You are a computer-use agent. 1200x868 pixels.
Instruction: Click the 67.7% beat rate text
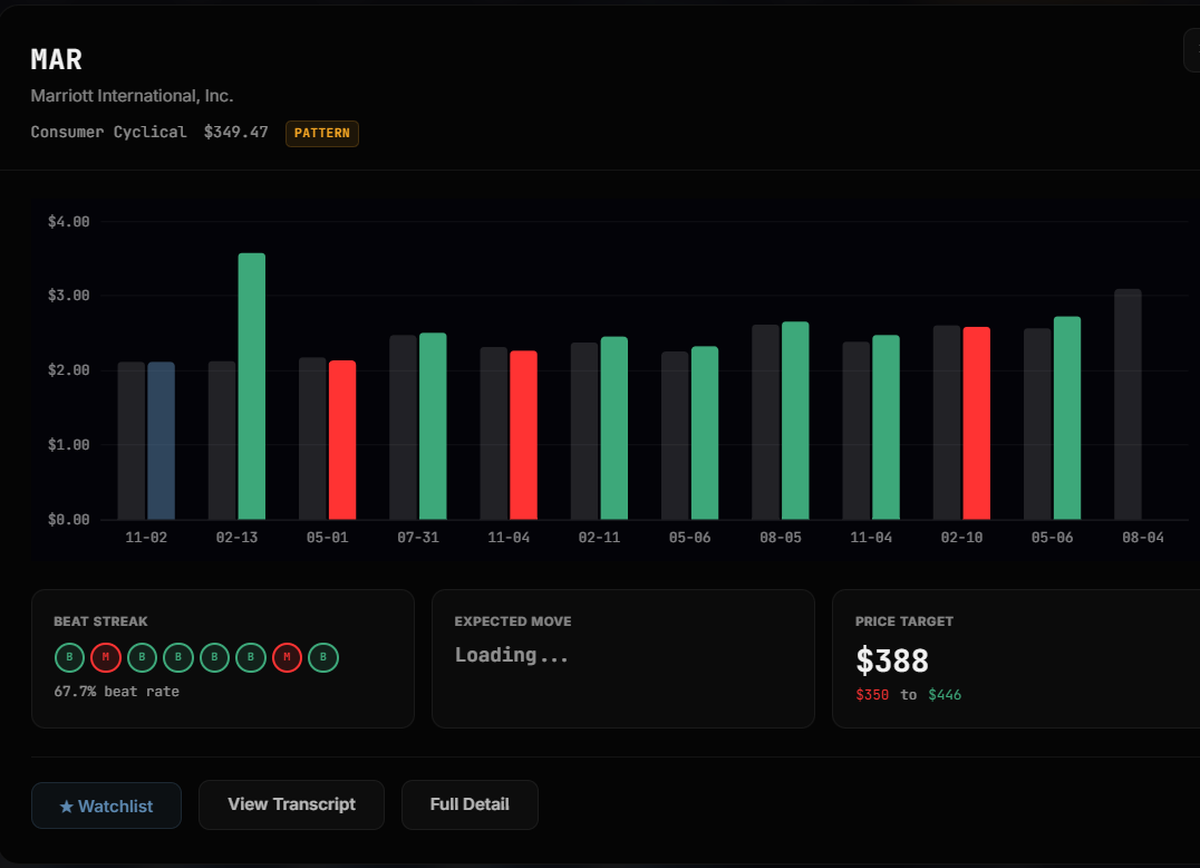pos(117,691)
